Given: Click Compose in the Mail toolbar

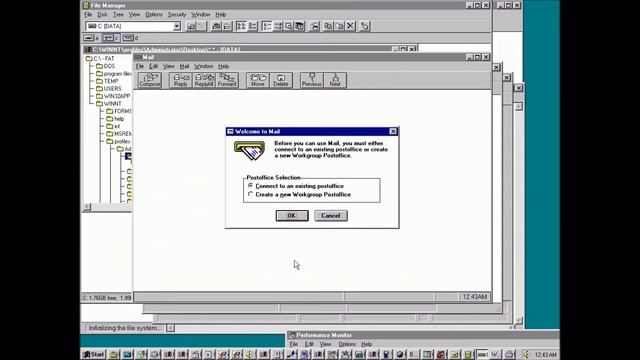Looking at the screenshot, I should click(150, 80).
